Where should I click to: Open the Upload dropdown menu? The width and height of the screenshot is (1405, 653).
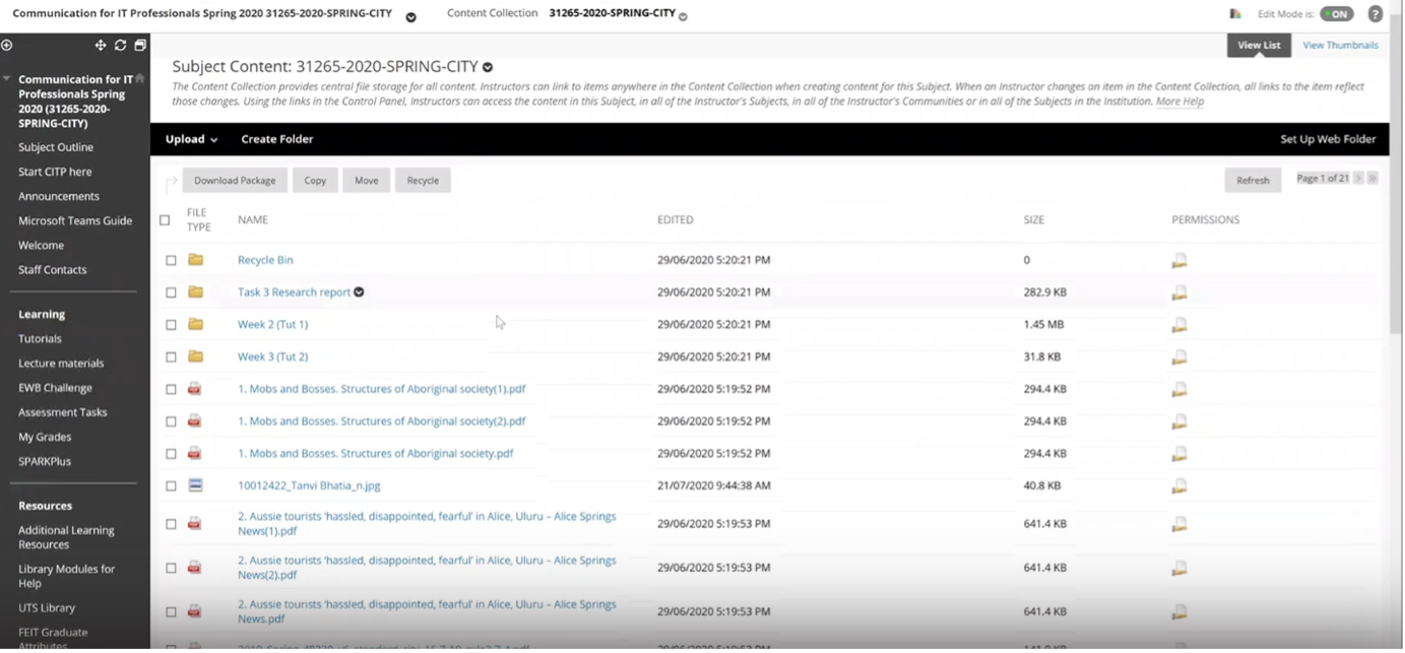click(x=191, y=139)
